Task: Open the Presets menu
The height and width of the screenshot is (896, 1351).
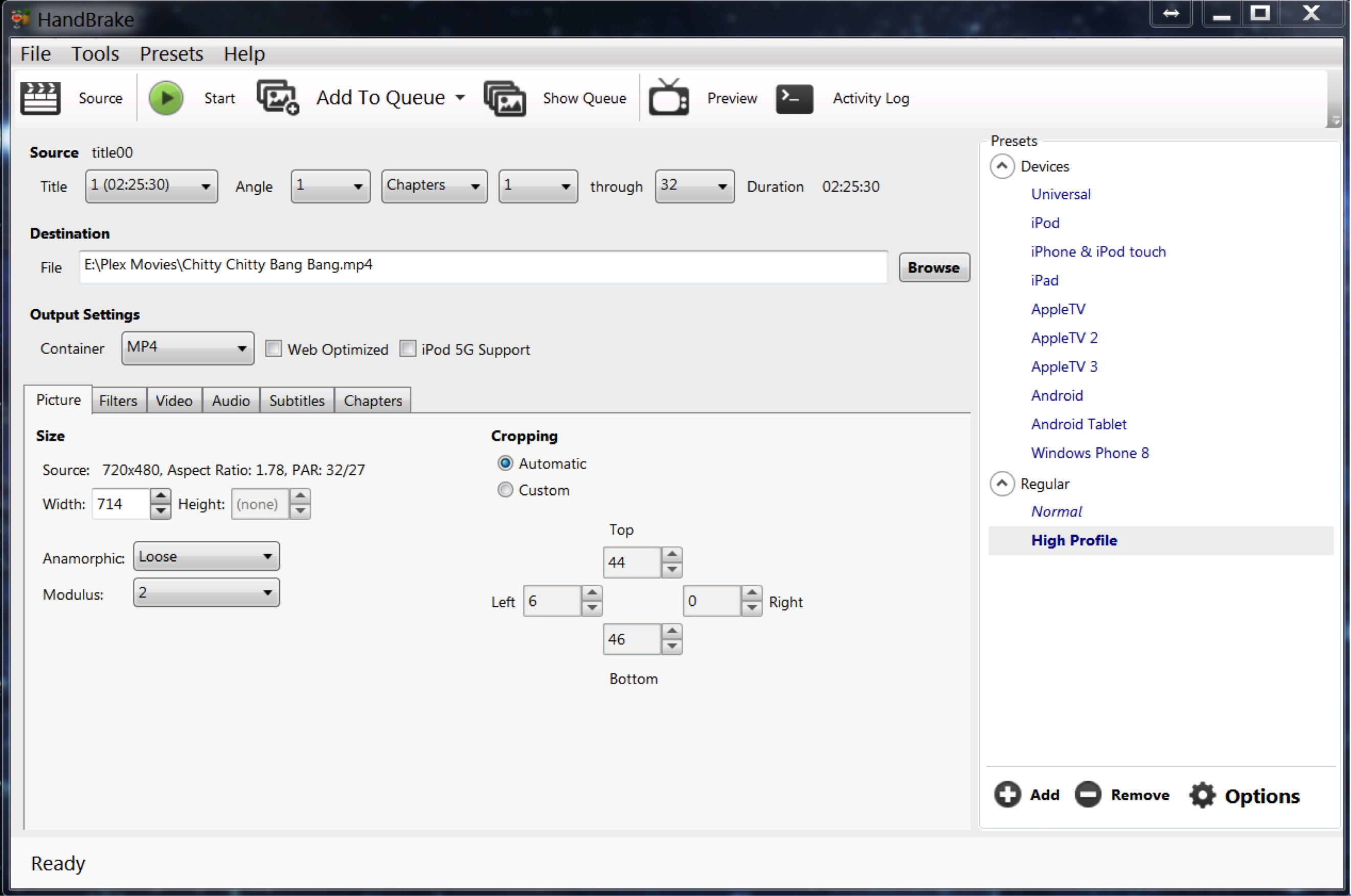Action: click(x=171, y=54)
